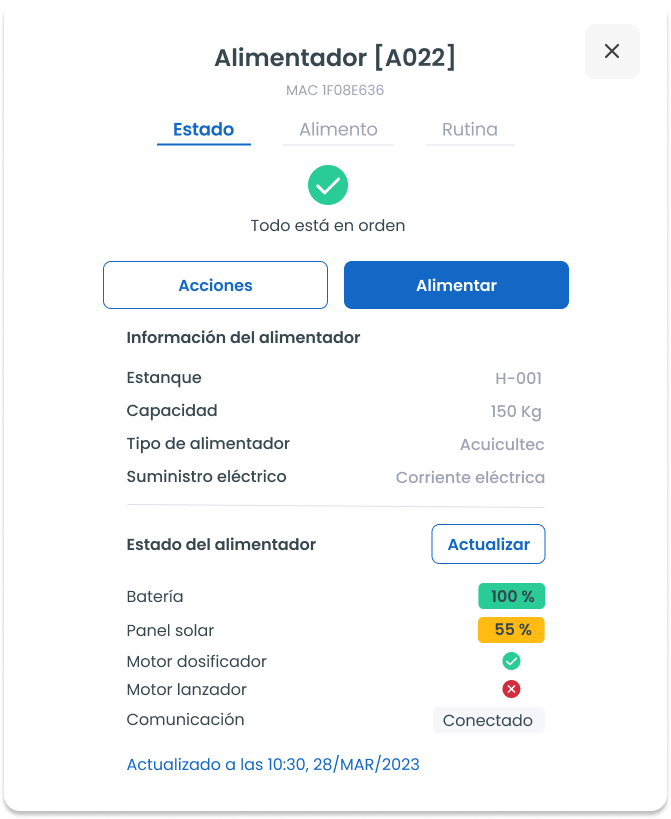
Task: Click the Conectado communication badge
Action: click(488, 720)
